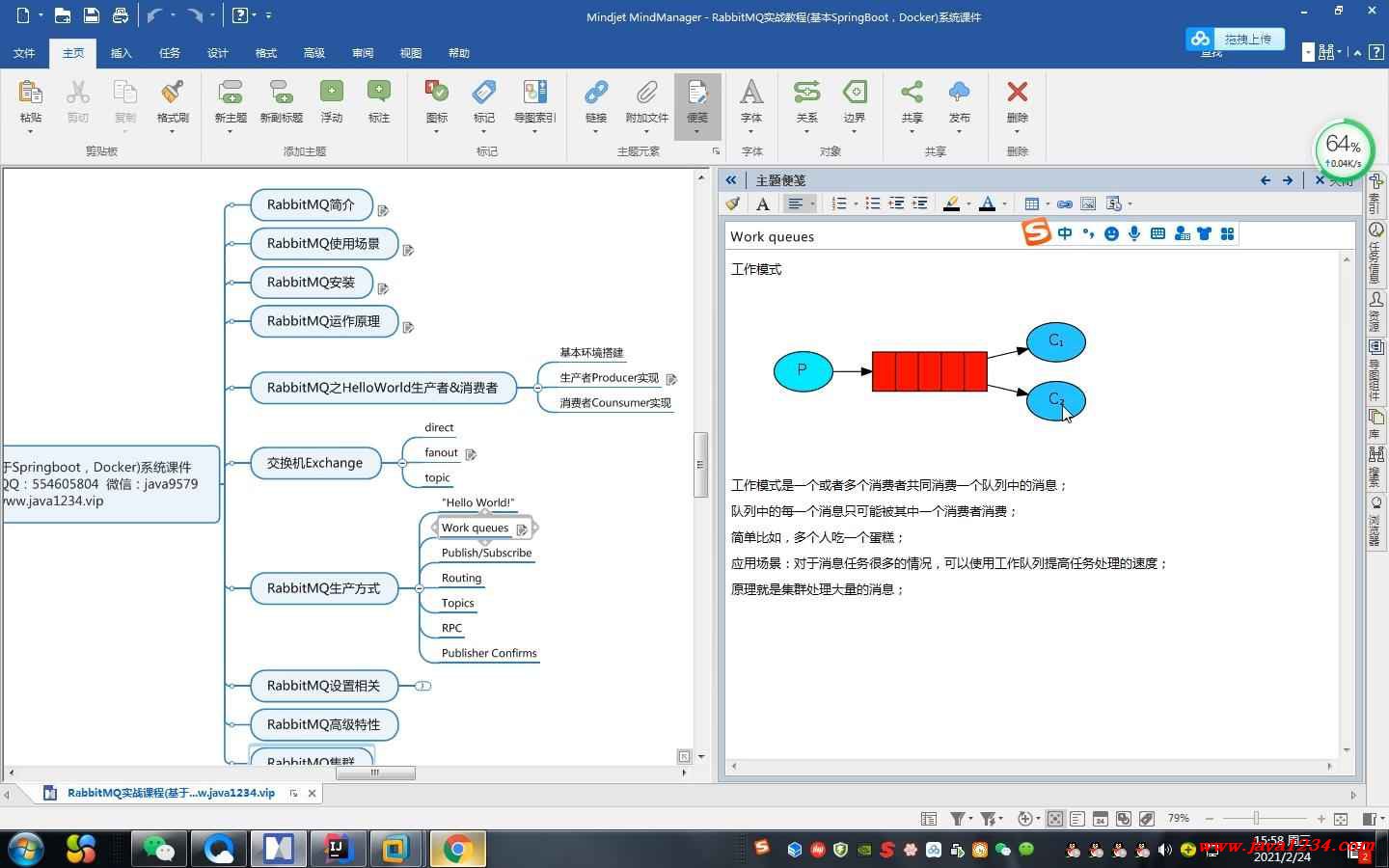Decrease indent in notes toolbar
Viewport: 1389px width, 868px height.
(896, 203)
